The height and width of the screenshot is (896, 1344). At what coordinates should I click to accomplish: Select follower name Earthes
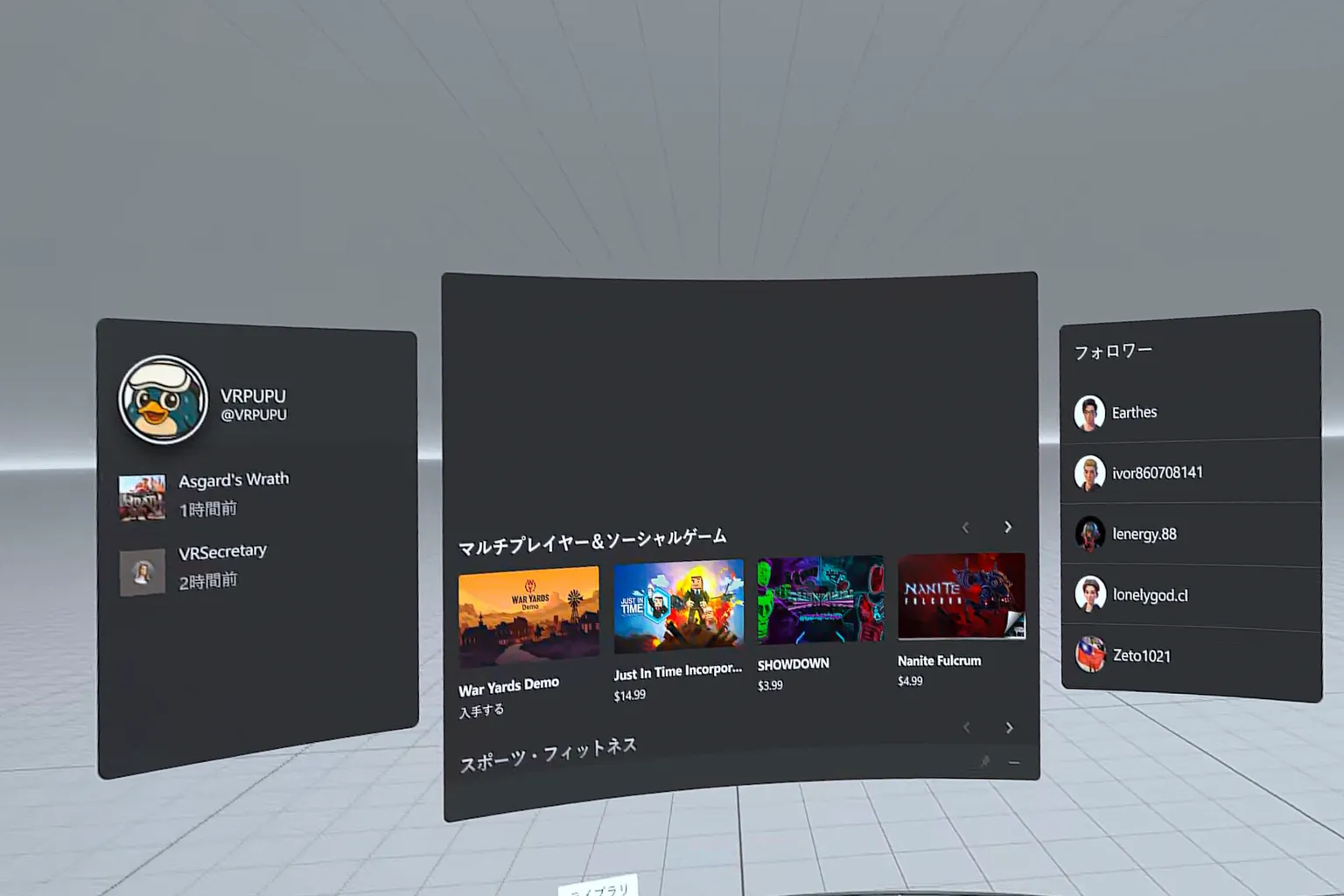click(1135, 412)
